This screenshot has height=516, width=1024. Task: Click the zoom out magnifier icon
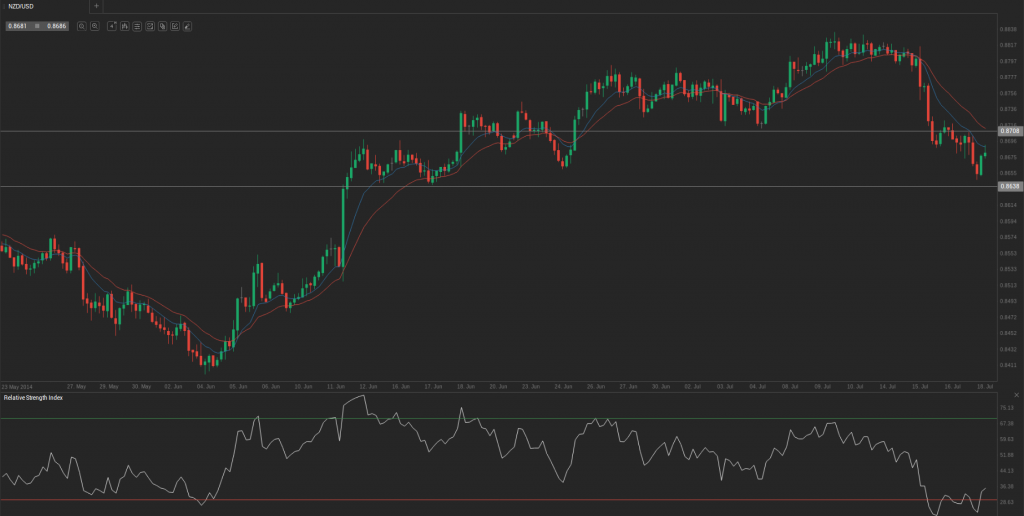coord(82,25)
